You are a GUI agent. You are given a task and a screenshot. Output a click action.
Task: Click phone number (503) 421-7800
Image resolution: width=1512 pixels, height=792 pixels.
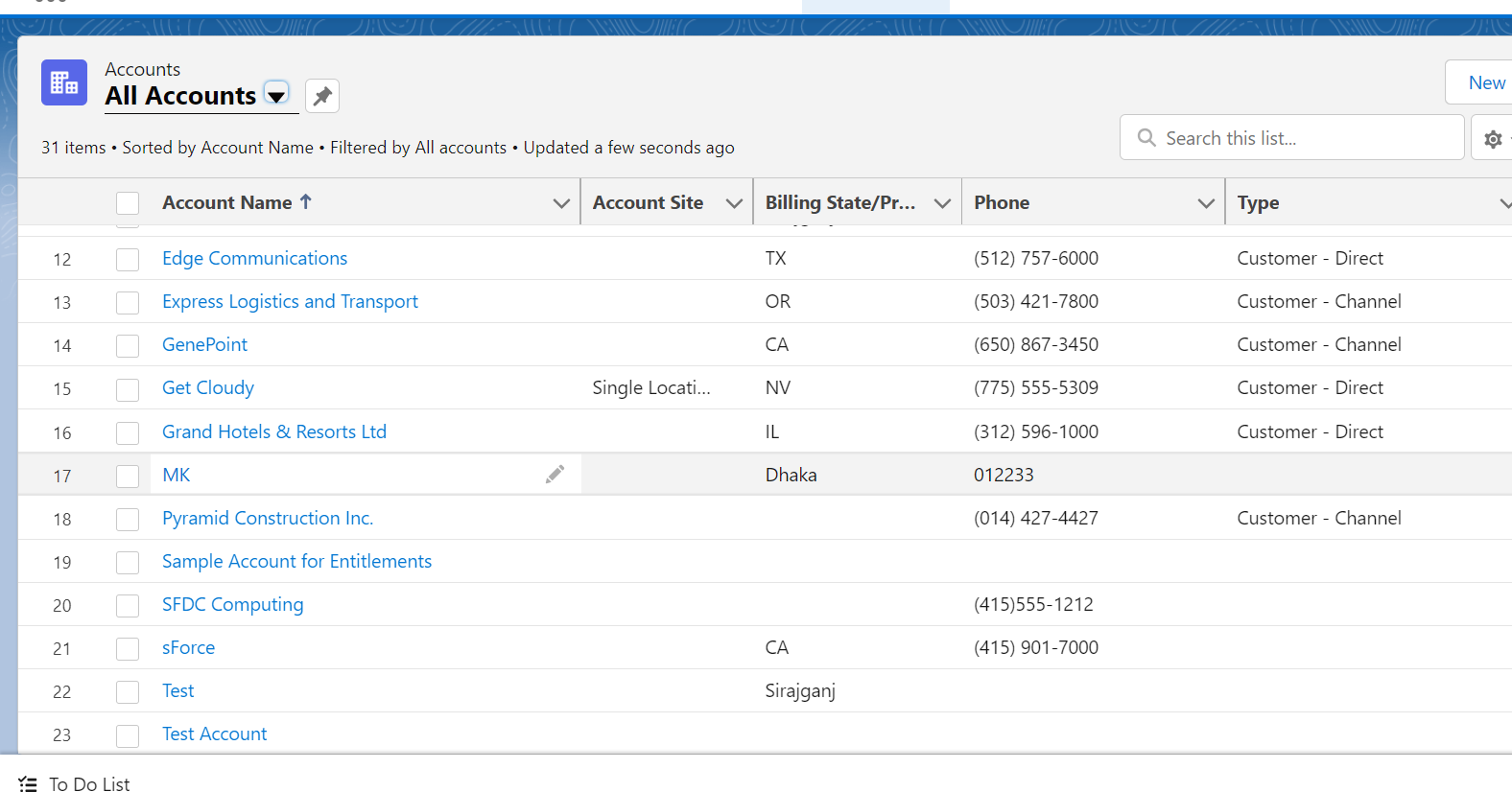point(1036,301)
